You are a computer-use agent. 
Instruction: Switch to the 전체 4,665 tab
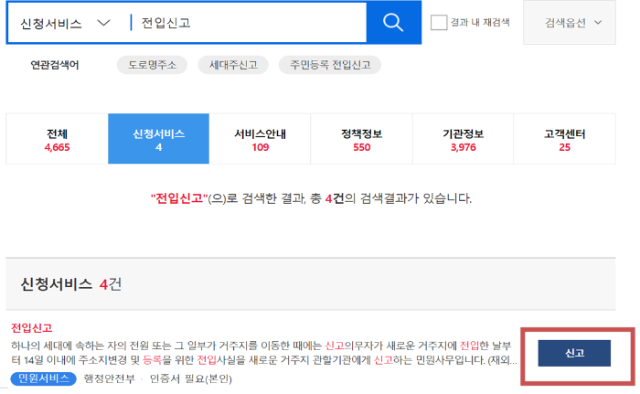(x=57, y=139)
